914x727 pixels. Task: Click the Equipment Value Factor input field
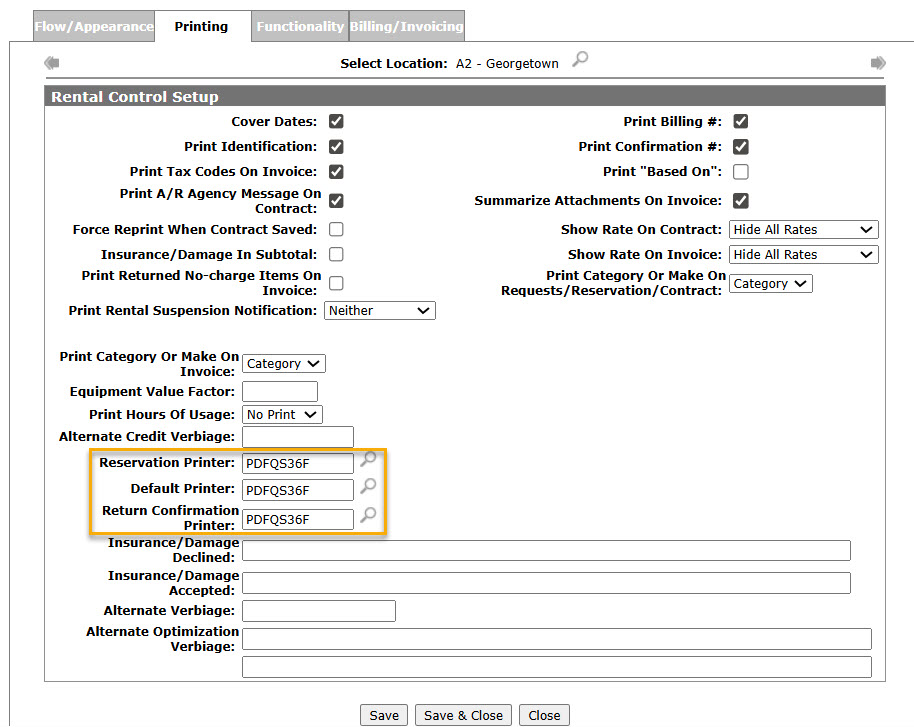point(280,392)
